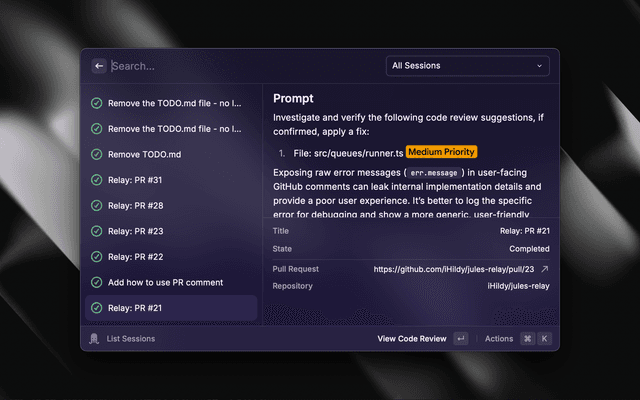Click the check icon beside Relay: PR #22
Screen dimensions: 640x400
96,257
